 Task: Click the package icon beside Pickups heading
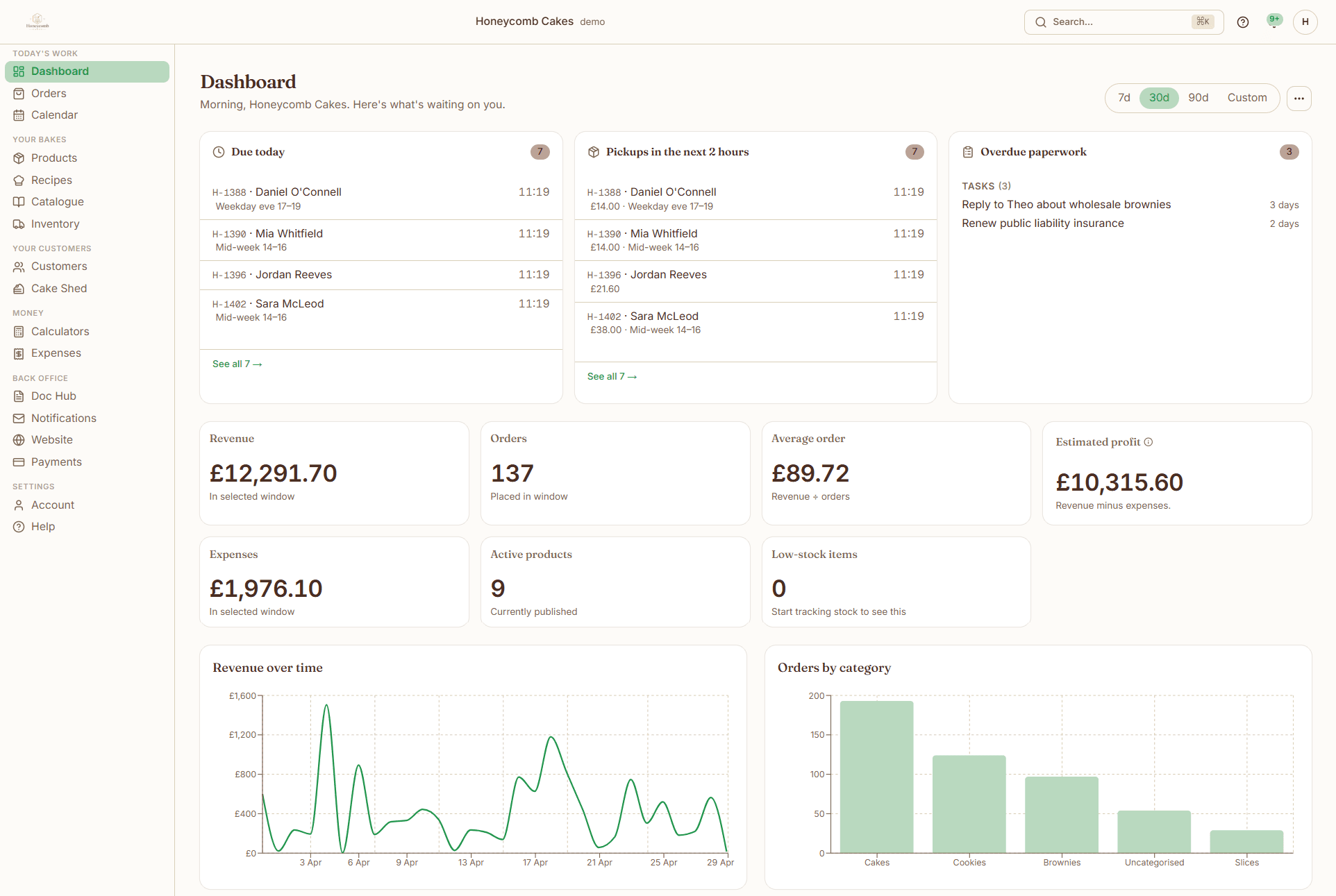[594, 152]
